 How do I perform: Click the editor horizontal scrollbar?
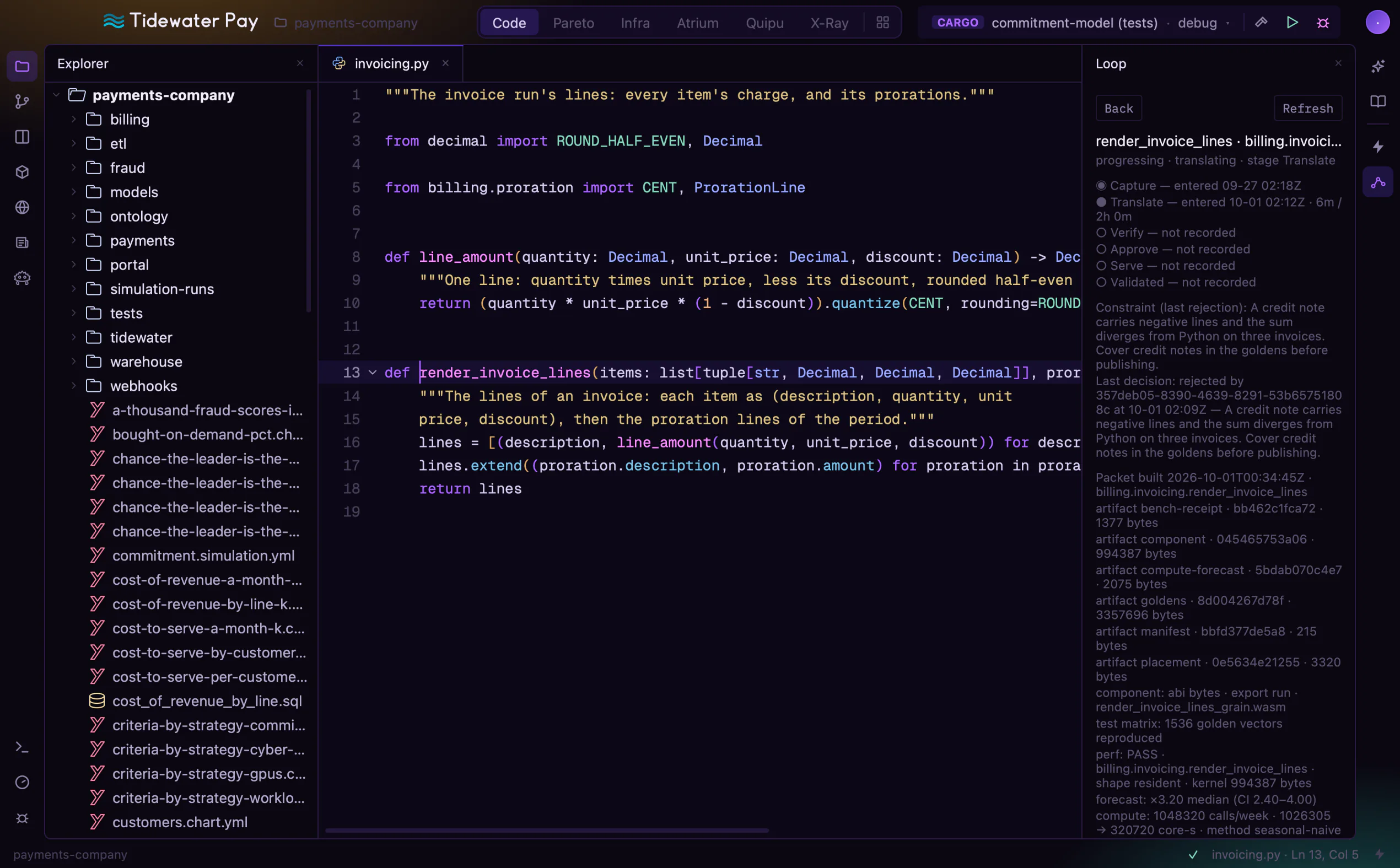546,830
